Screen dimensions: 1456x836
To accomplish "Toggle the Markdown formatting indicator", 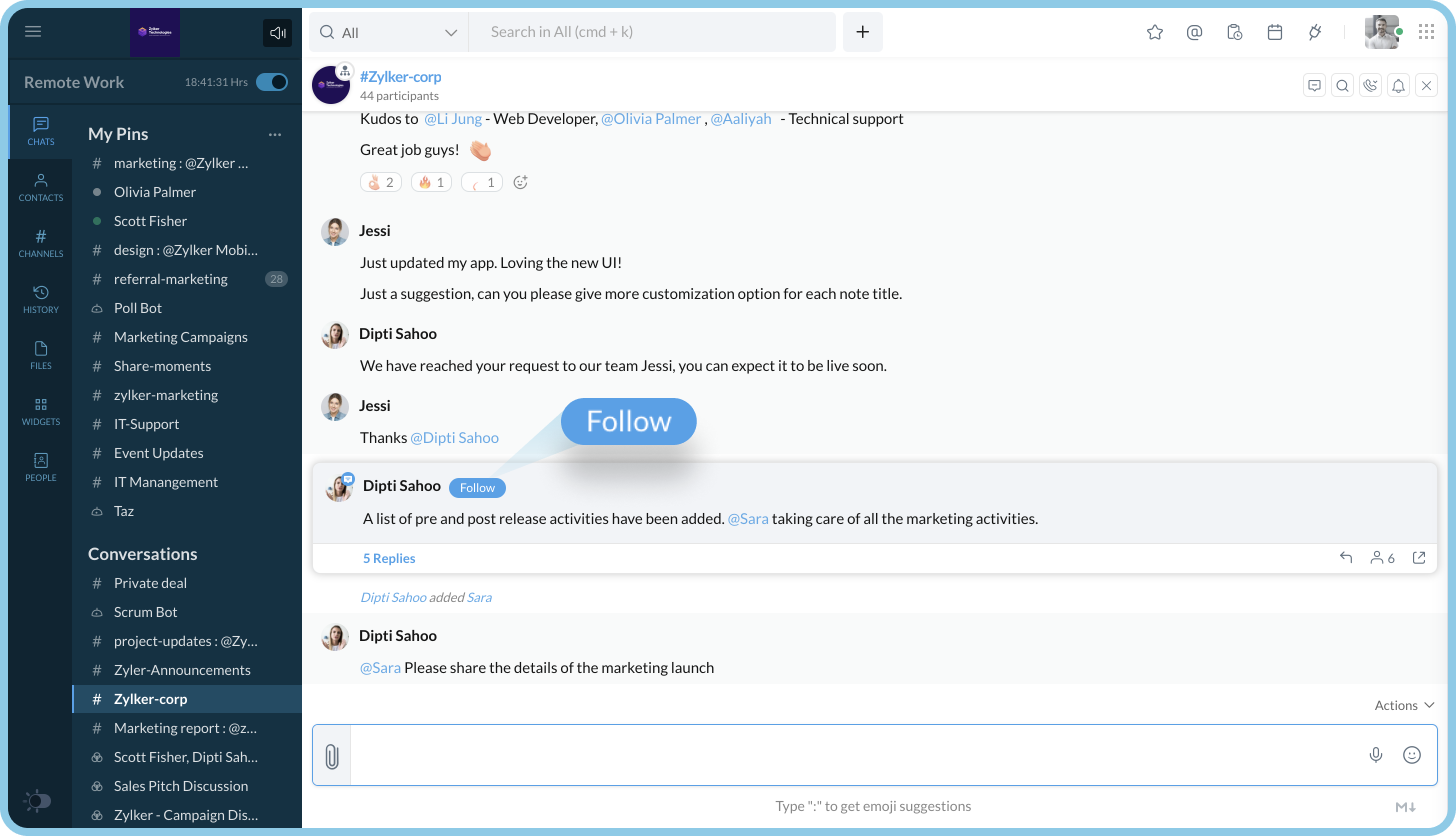I will [1405, 807].
